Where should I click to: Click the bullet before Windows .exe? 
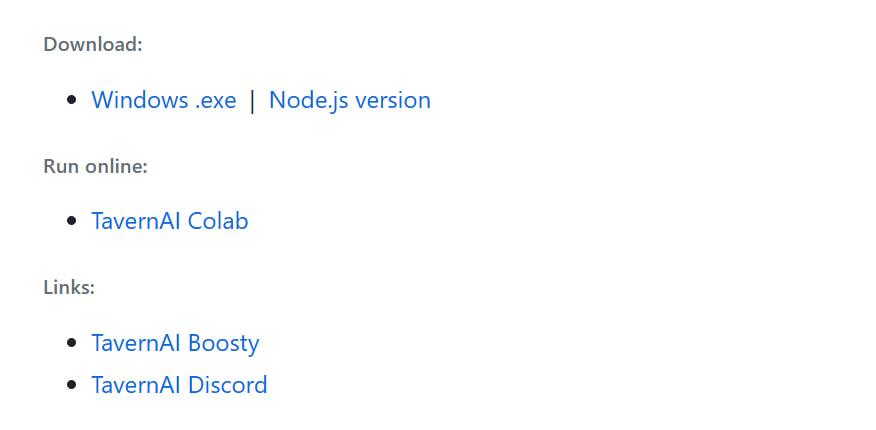coord(71,100)
